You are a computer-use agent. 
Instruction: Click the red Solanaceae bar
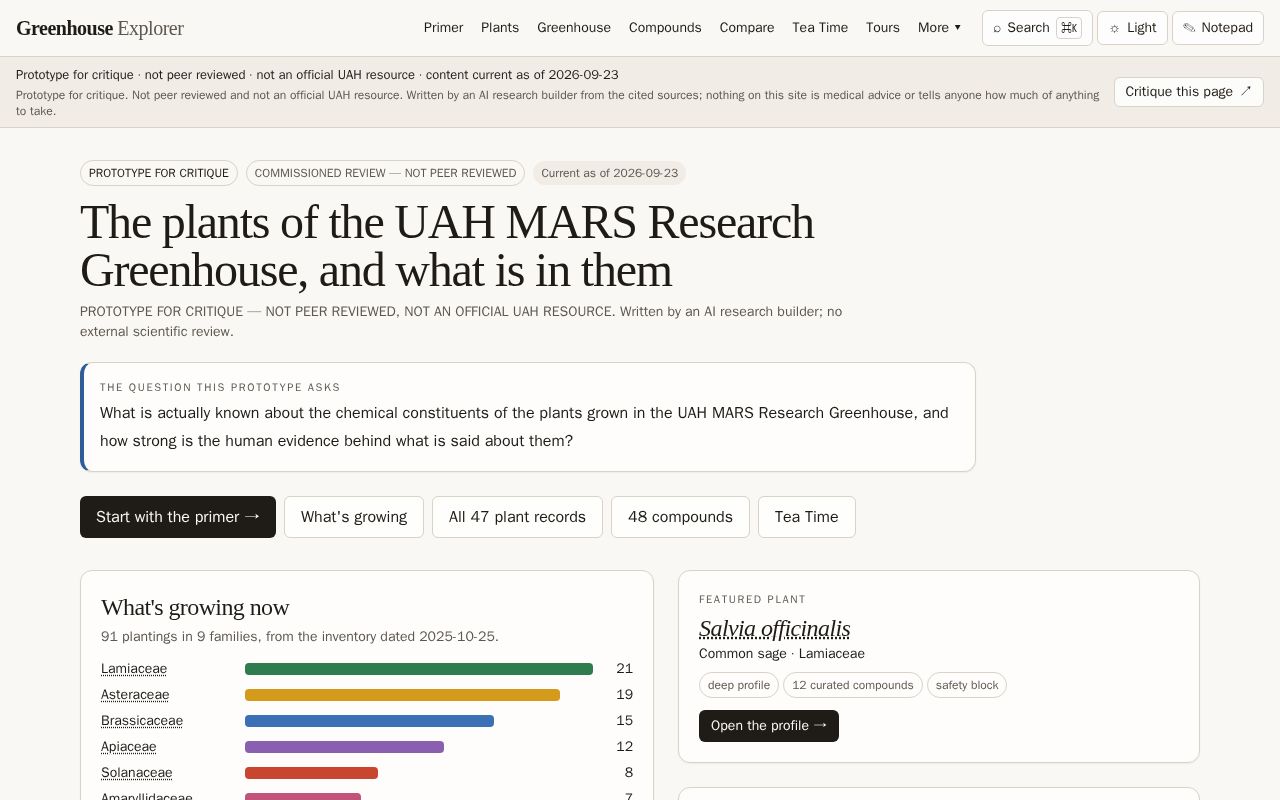pyautogui.click(x=311, y=773)
